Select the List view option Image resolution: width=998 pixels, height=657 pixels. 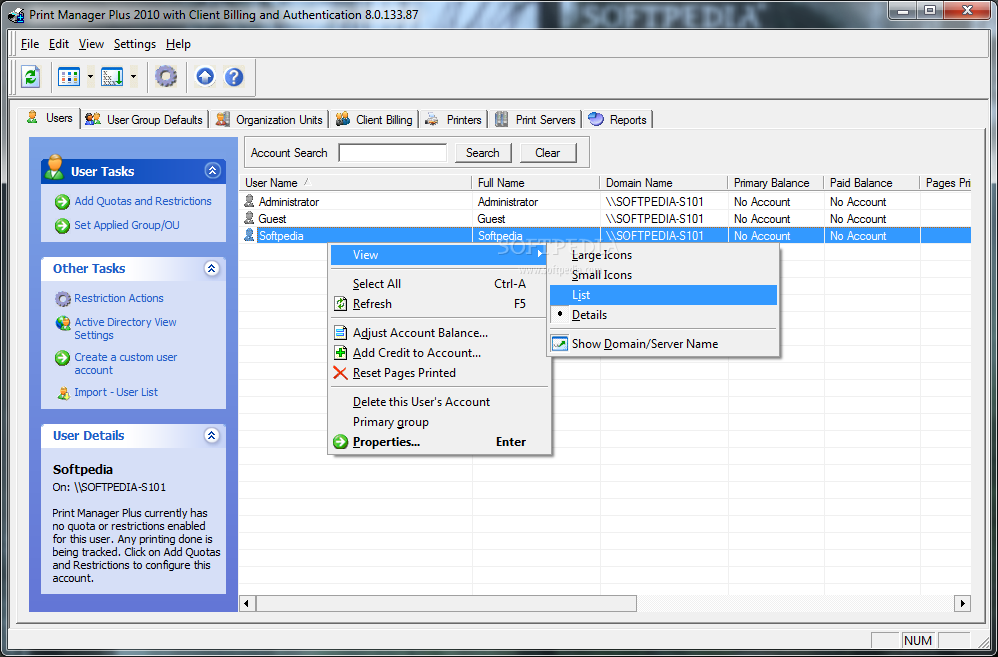(x=663, y=295)
